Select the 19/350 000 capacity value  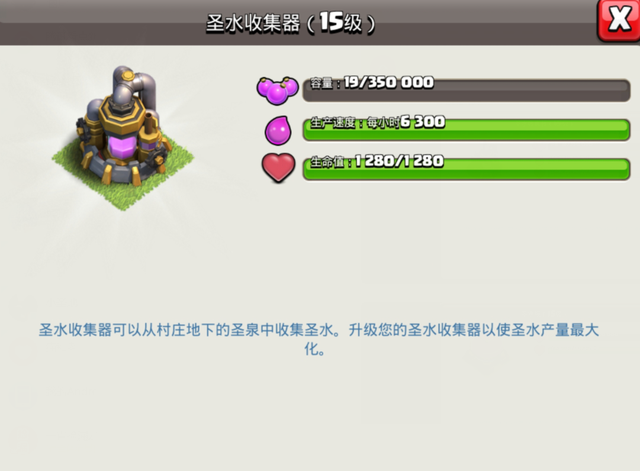[389, 82]
